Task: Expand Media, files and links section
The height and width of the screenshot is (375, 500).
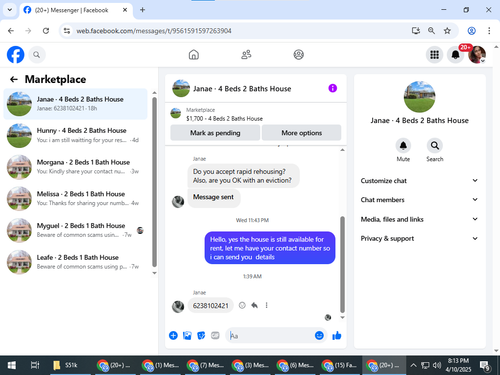Action: (419, 219)
